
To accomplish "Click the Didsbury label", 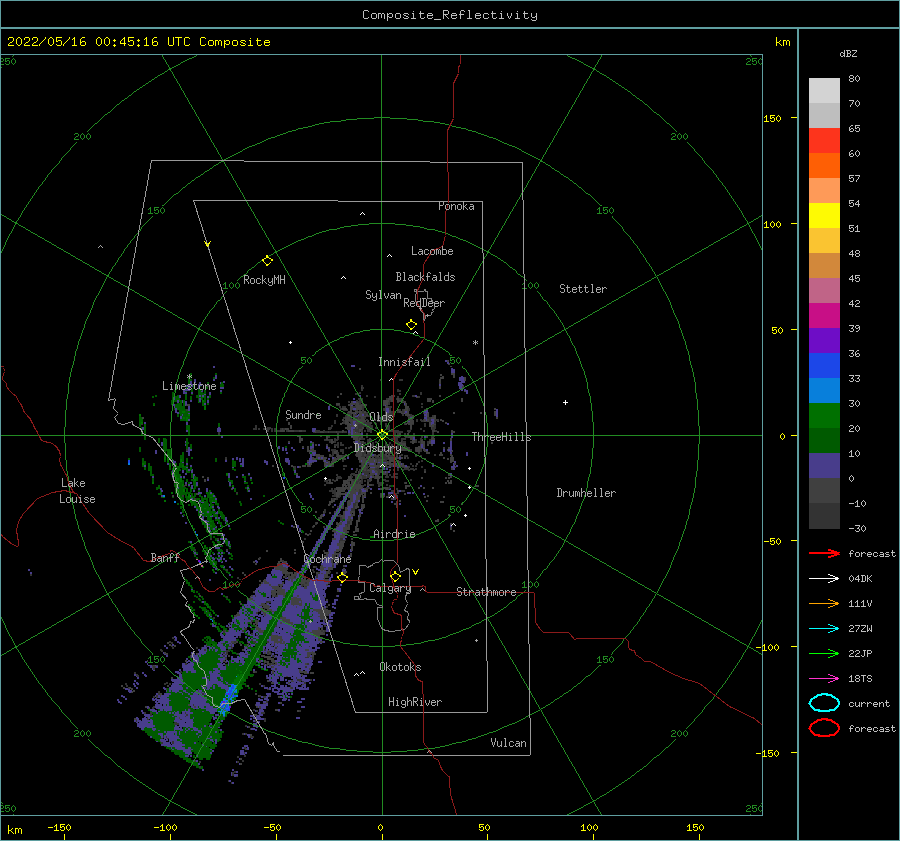I will [x=377, y=448].
